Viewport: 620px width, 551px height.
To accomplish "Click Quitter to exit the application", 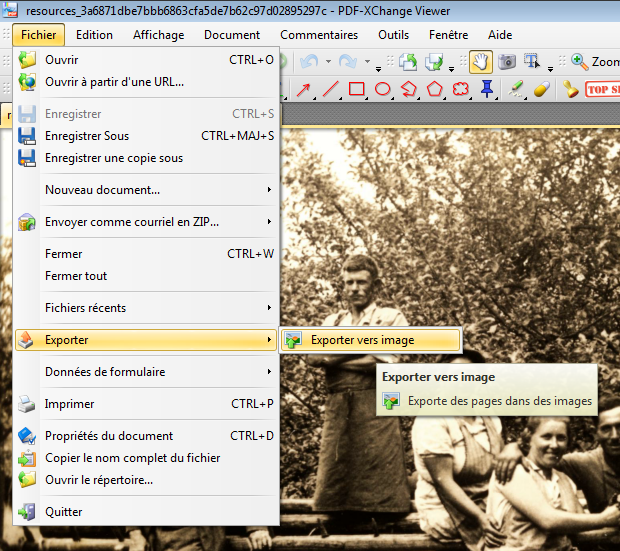I will coord(64,512).
